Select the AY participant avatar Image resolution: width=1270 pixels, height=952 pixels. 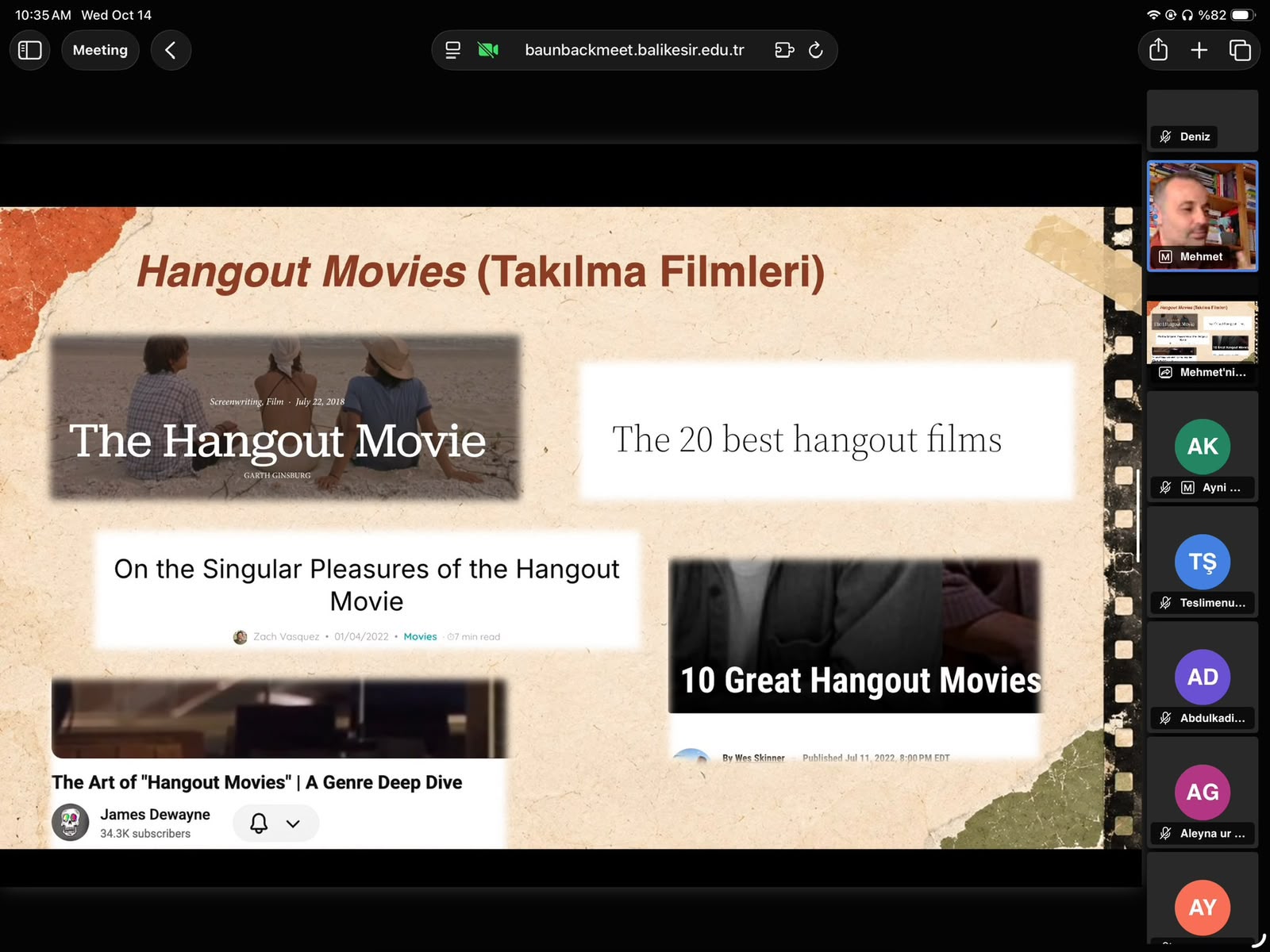pos(1203,907)
